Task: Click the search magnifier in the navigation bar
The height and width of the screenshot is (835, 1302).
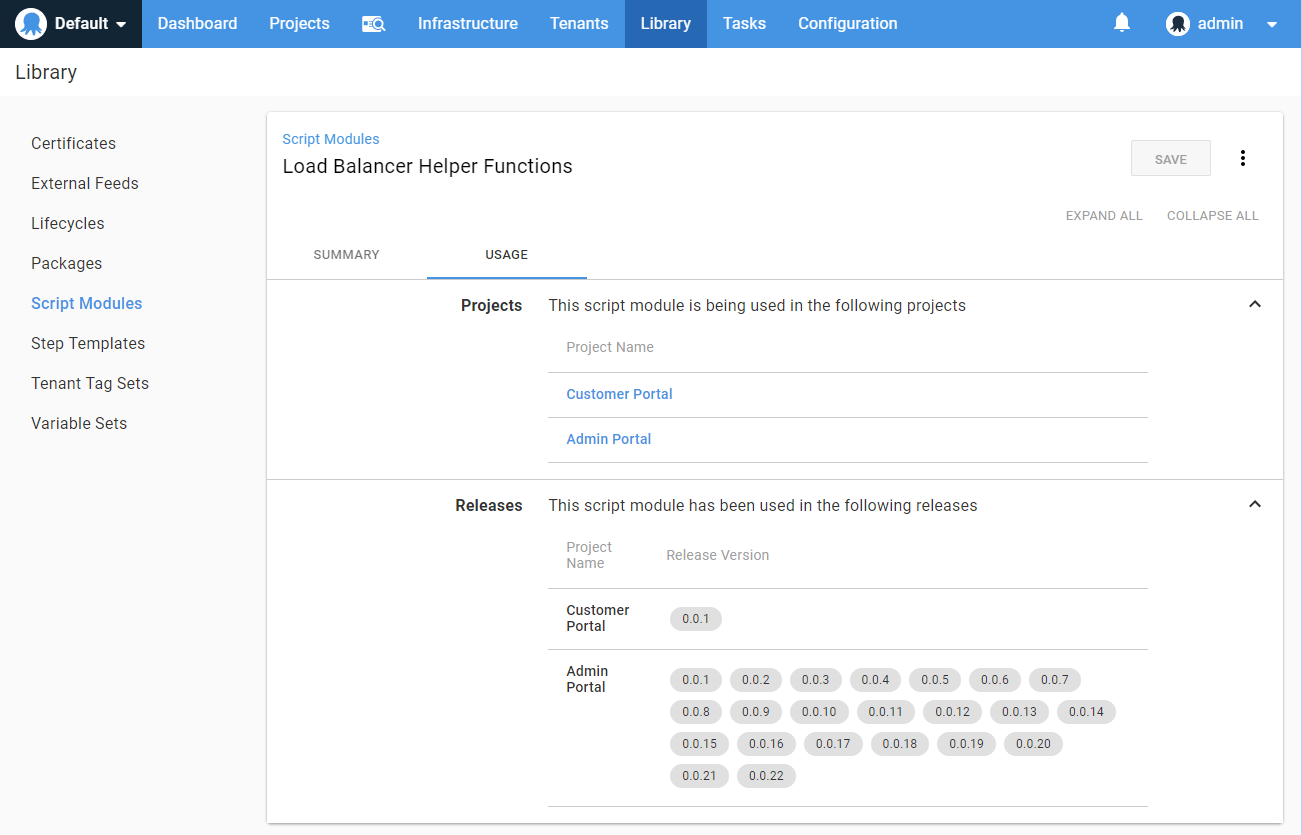Action: [x=373, y=23]
